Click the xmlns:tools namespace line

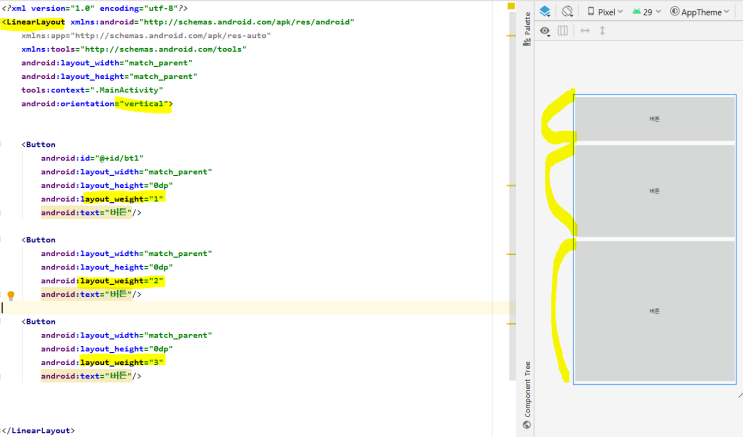click(x=134, y=49)
